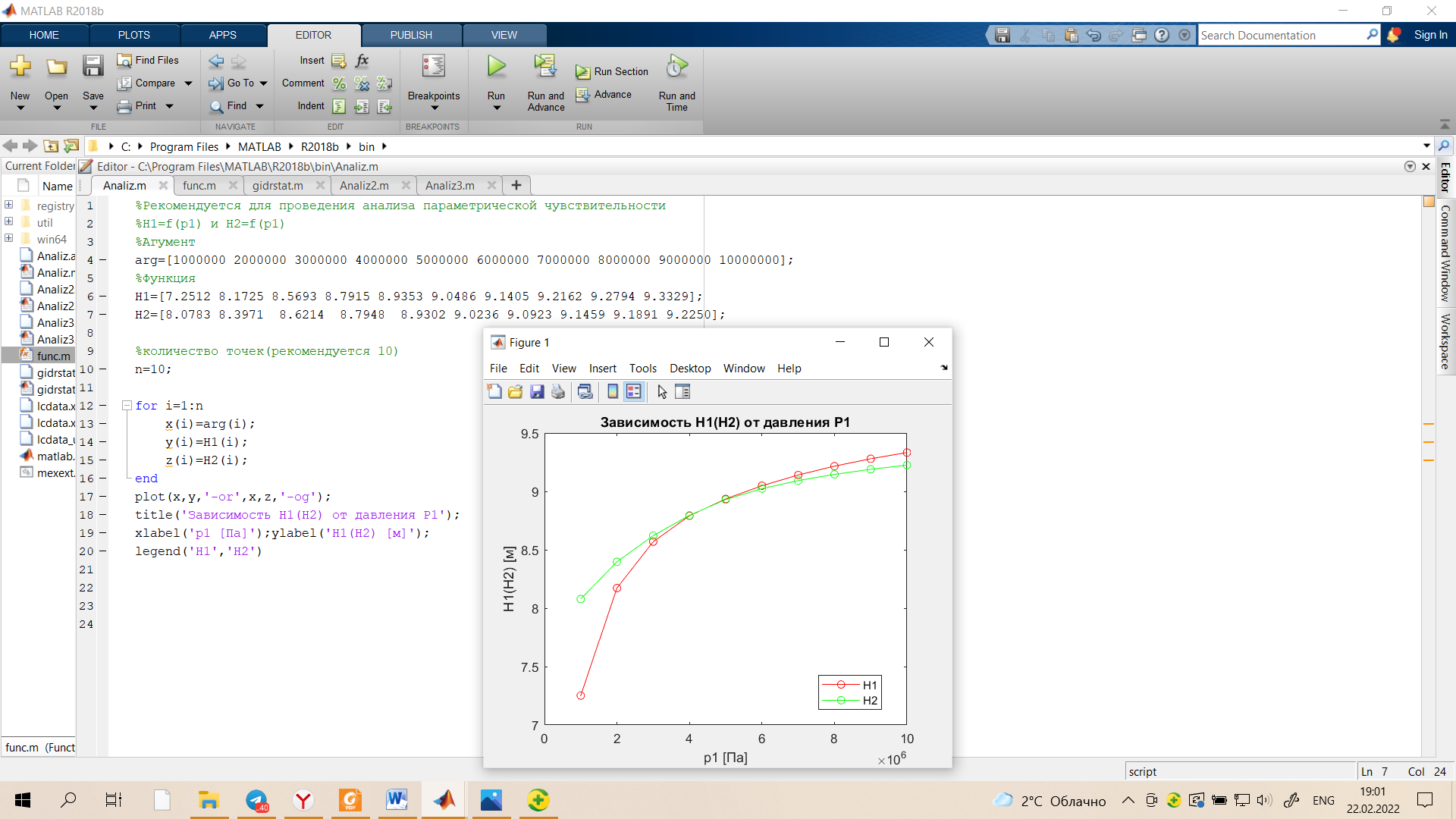Apply smart indent icon

click(339, 106)
